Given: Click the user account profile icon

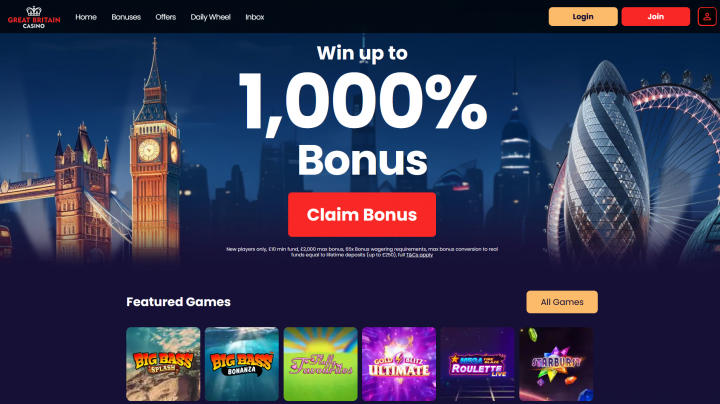Looking at the screenshot, I should click(x=707, y=17).
